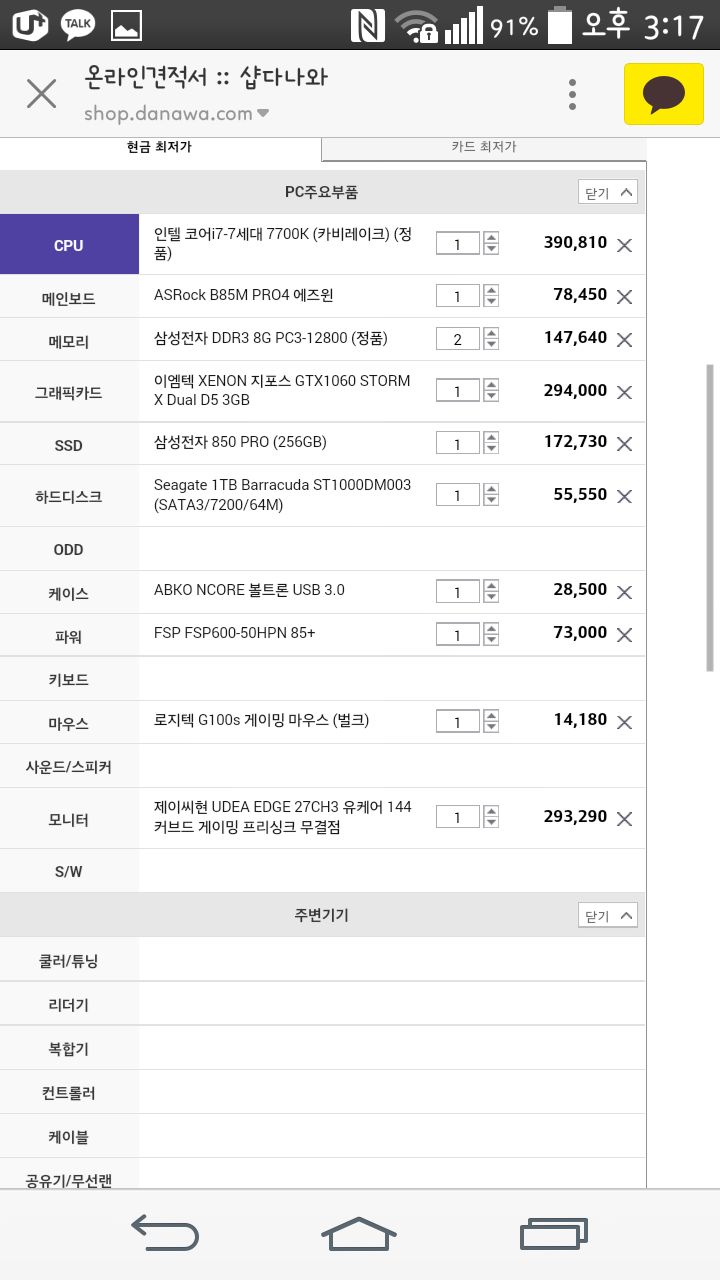Increase the memory quantity with up arrow
Image resolution: width=720 pixels, height=1280 pixels.
tap(491, 333)
